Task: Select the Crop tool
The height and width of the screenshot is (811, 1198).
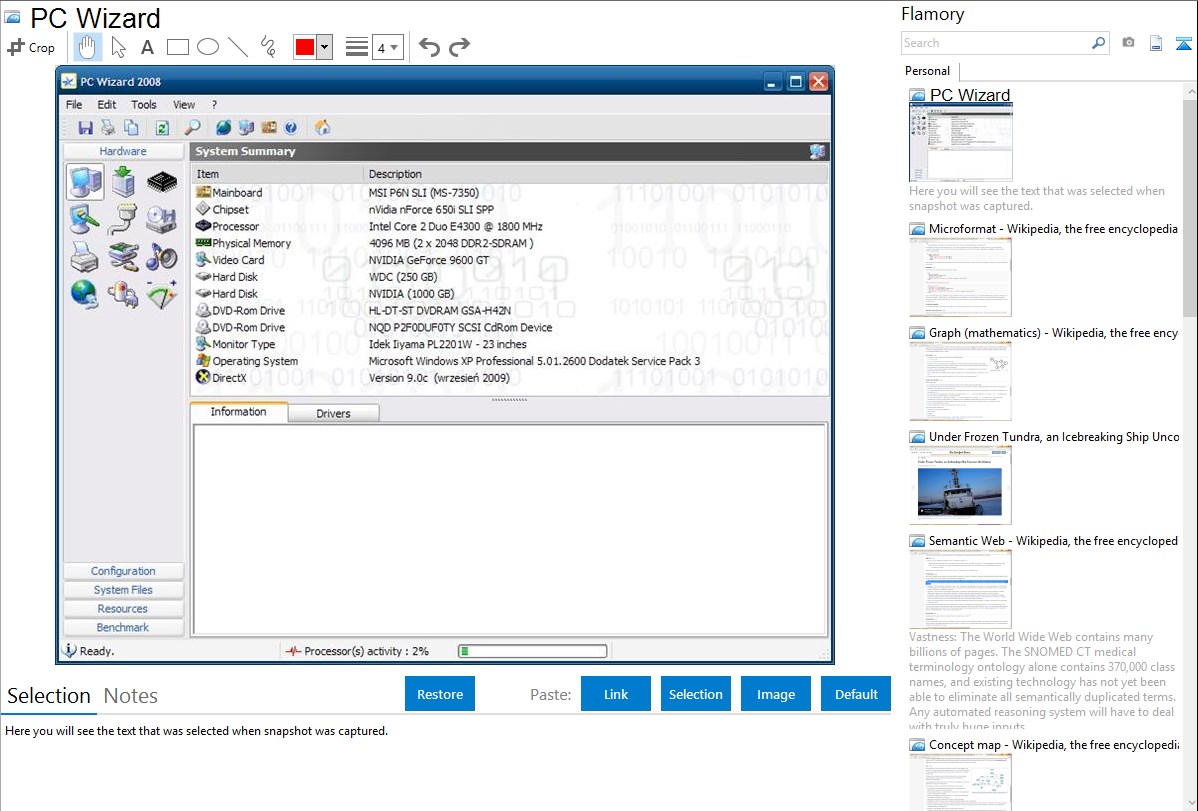Action: (31, 47)
